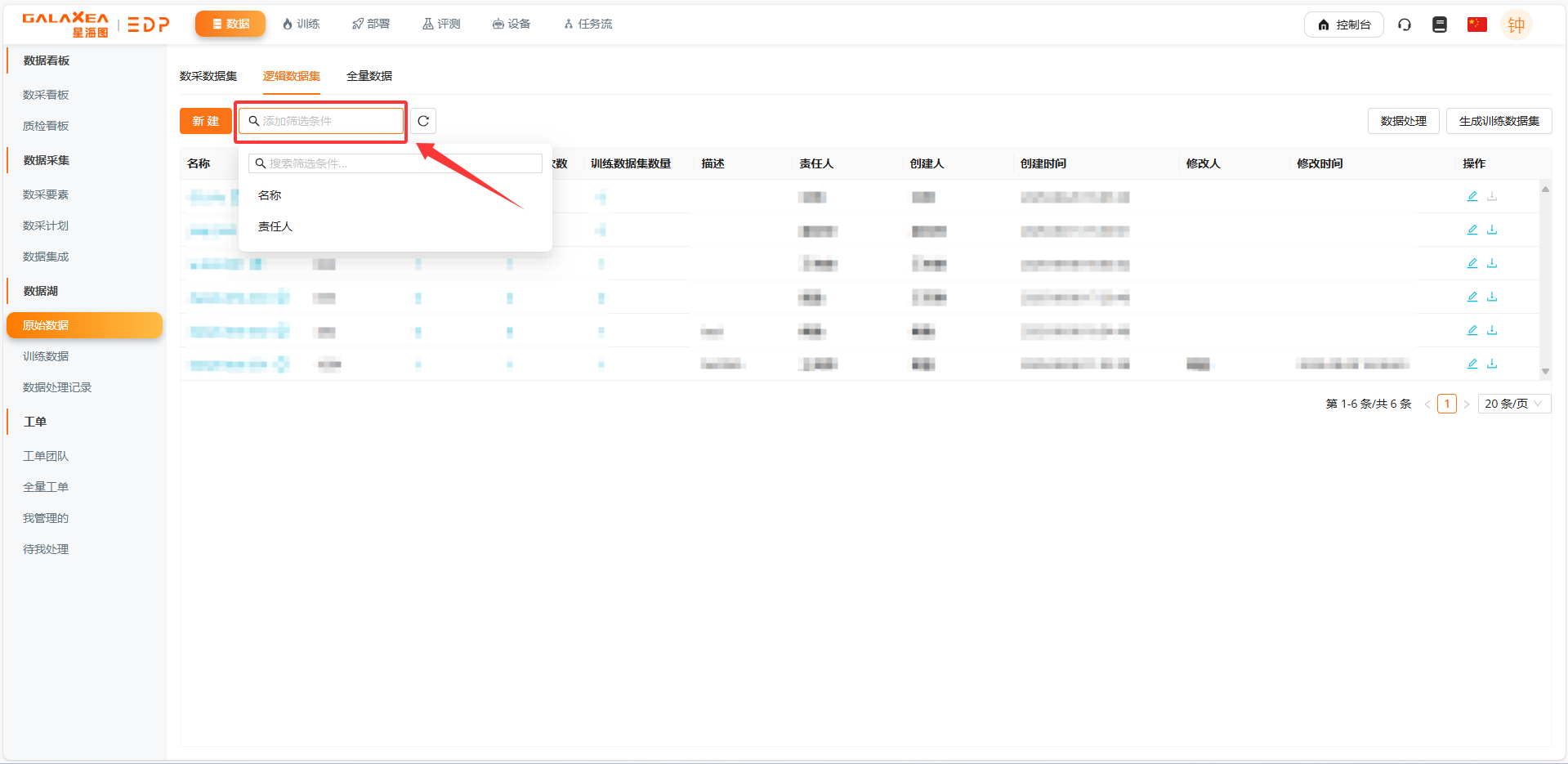Click the edit pencil icon in last row
Image resolution: width=1568 pixels, height=764 pixels.
(x=1472, y=364)
